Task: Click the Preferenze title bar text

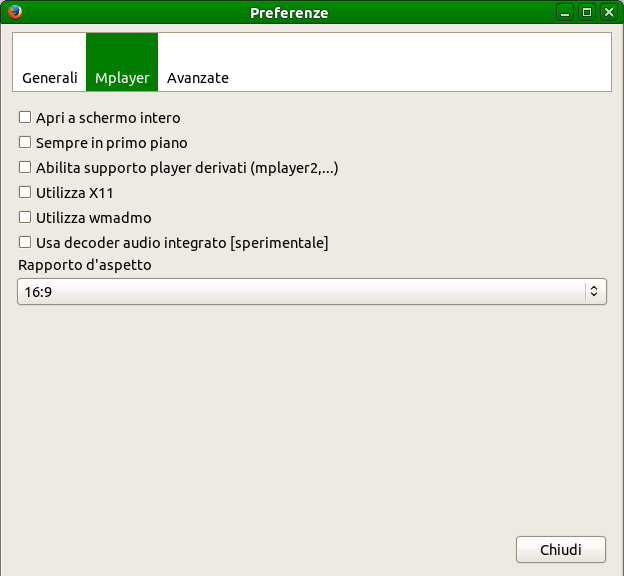Action: [x=289, y=13]
